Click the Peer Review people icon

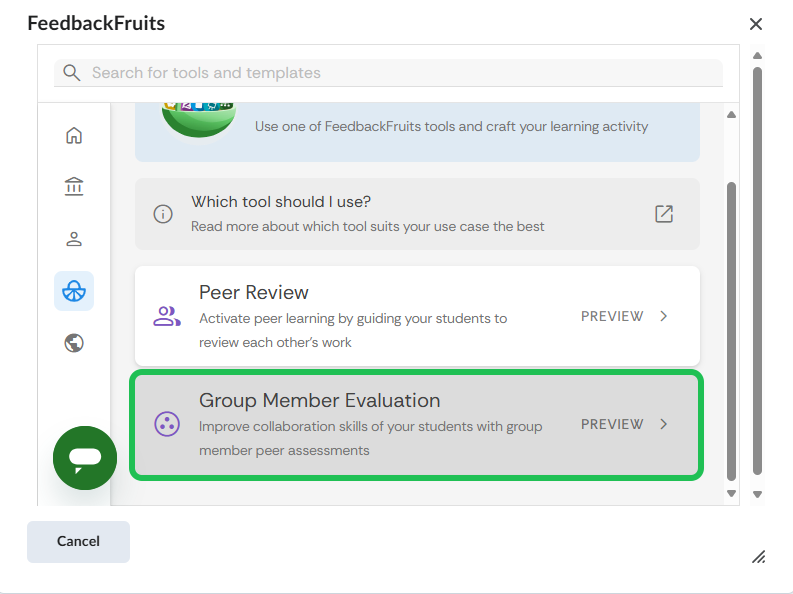[167, 316]
